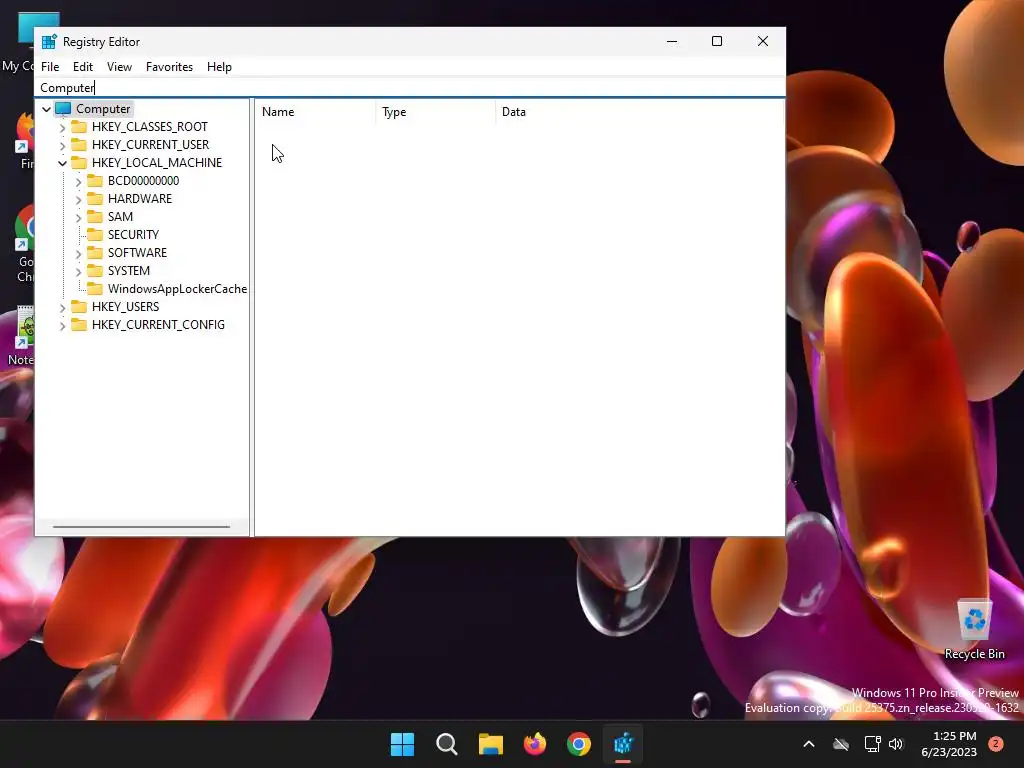Open the Help menu

click(219, 67)
